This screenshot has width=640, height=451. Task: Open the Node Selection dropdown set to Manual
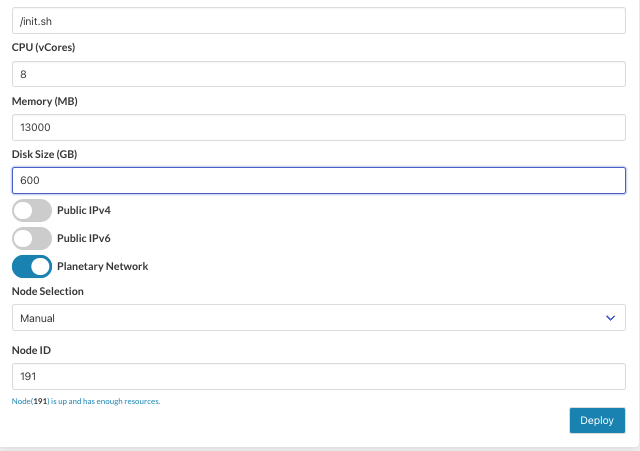tap(319, 318)
